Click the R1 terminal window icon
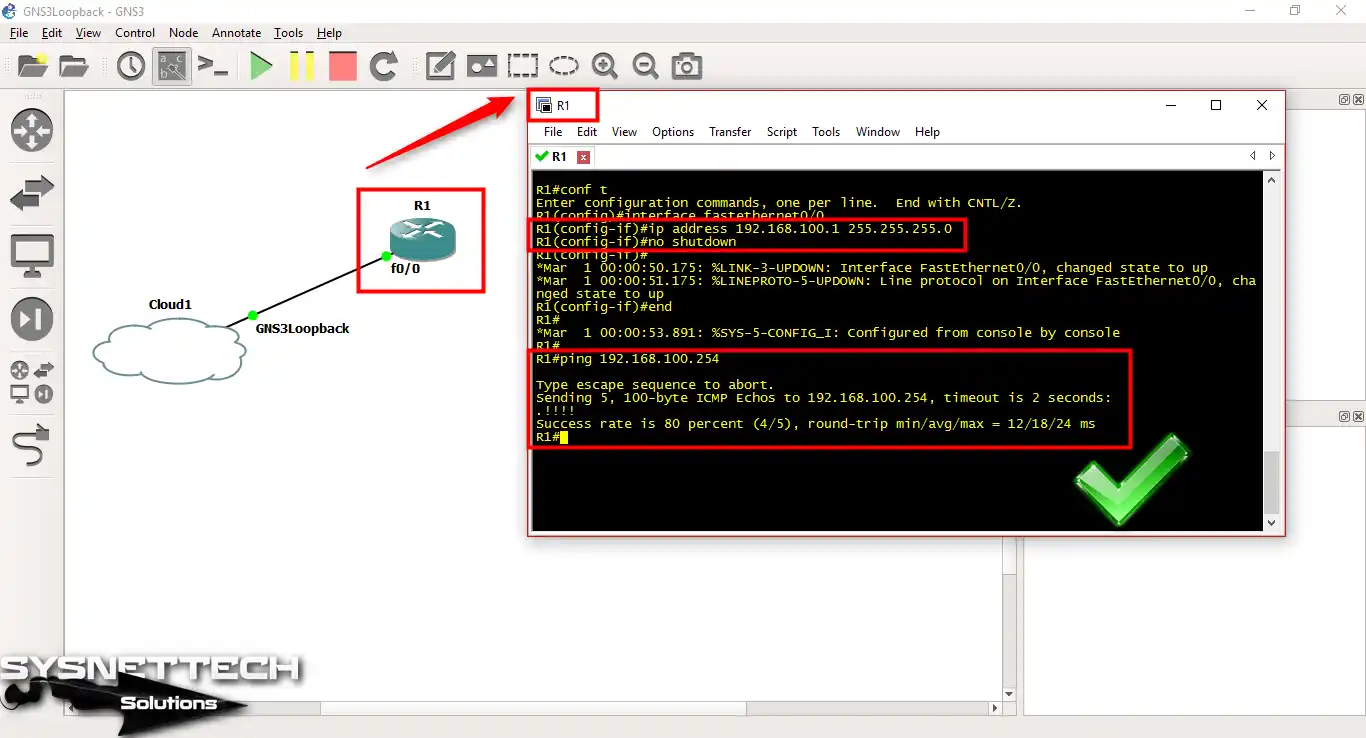 [x=544, y=105]
